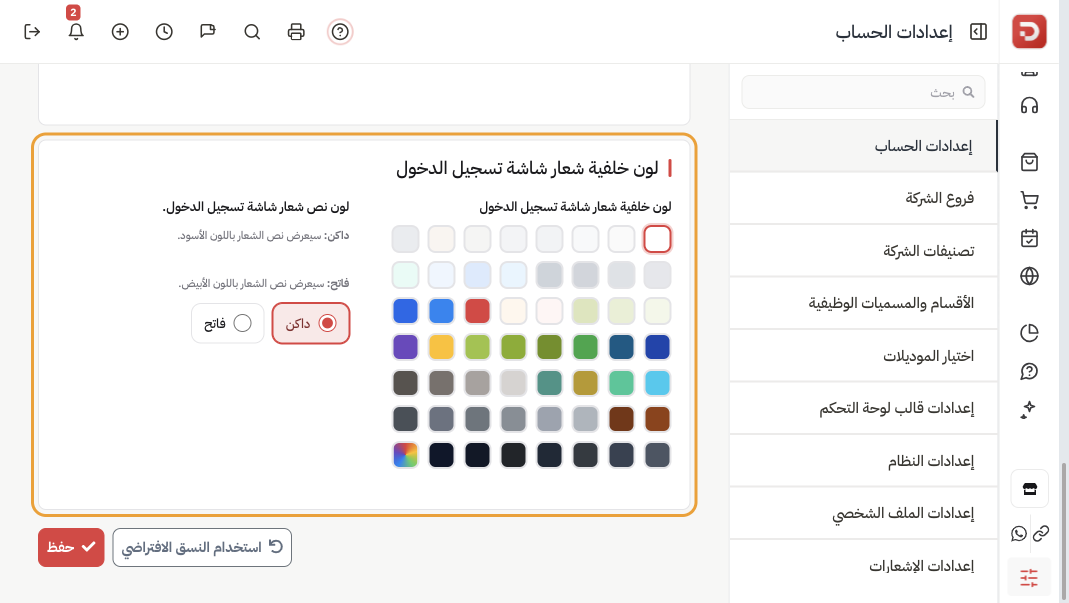Open إعدادات قالب لوحة التحكم menu item
This screenshot has height=603, width=1069.
click(x=864, y=408)
